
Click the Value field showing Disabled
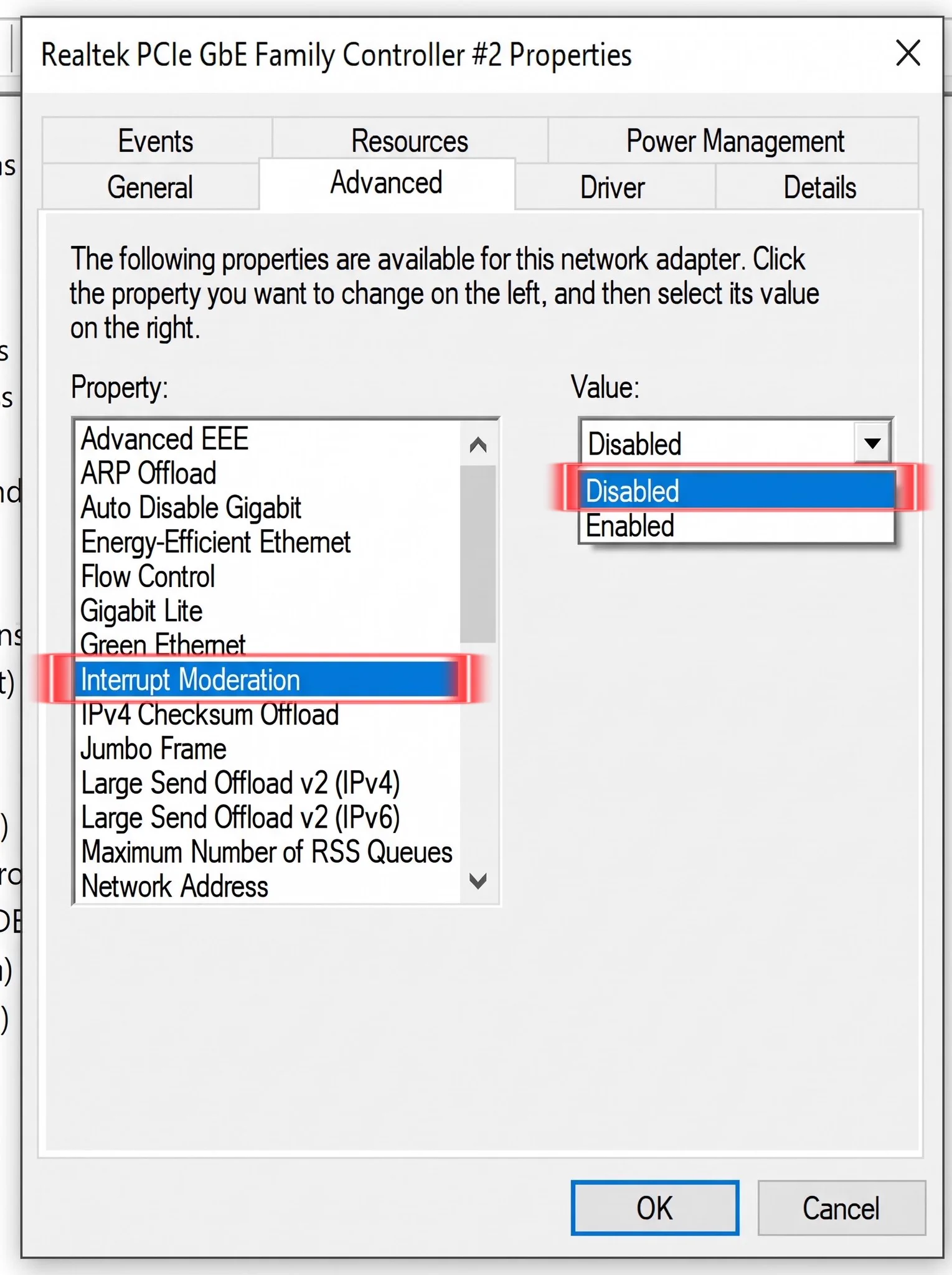click(x=718, y=443)
